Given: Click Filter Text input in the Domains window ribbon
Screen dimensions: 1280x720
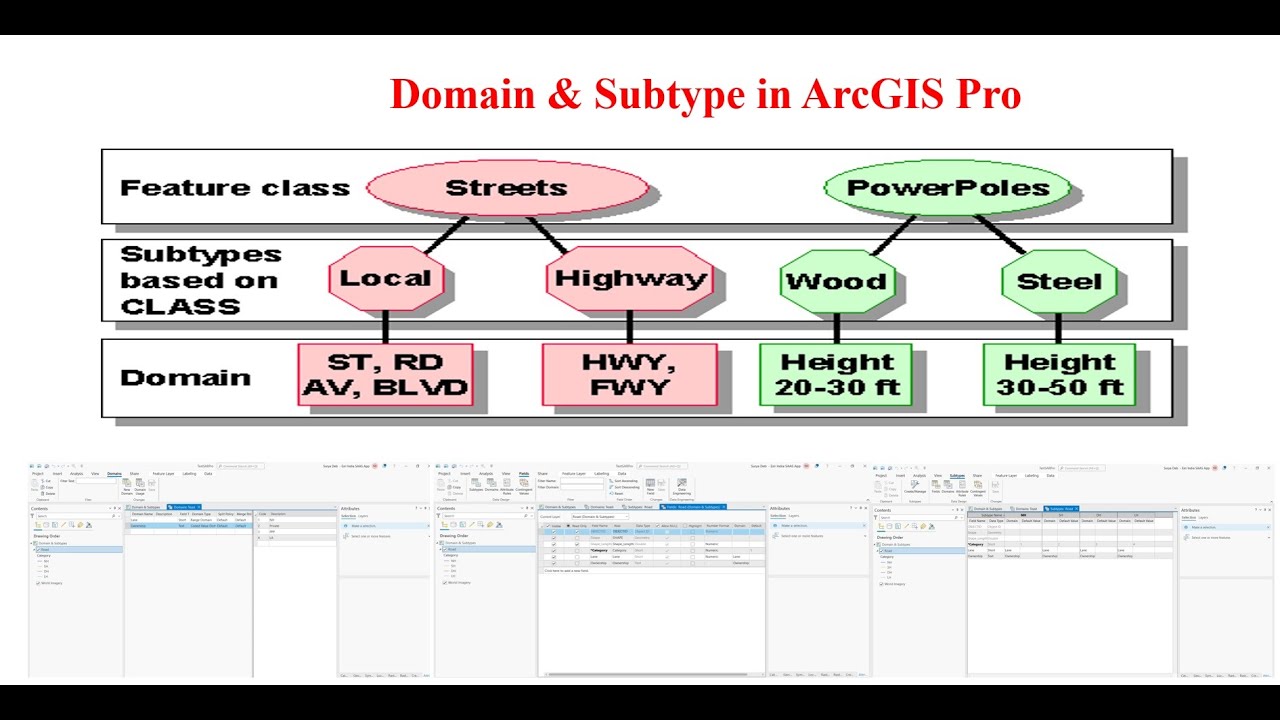Looking at the screenshot, I should click(x=96, y=481).
